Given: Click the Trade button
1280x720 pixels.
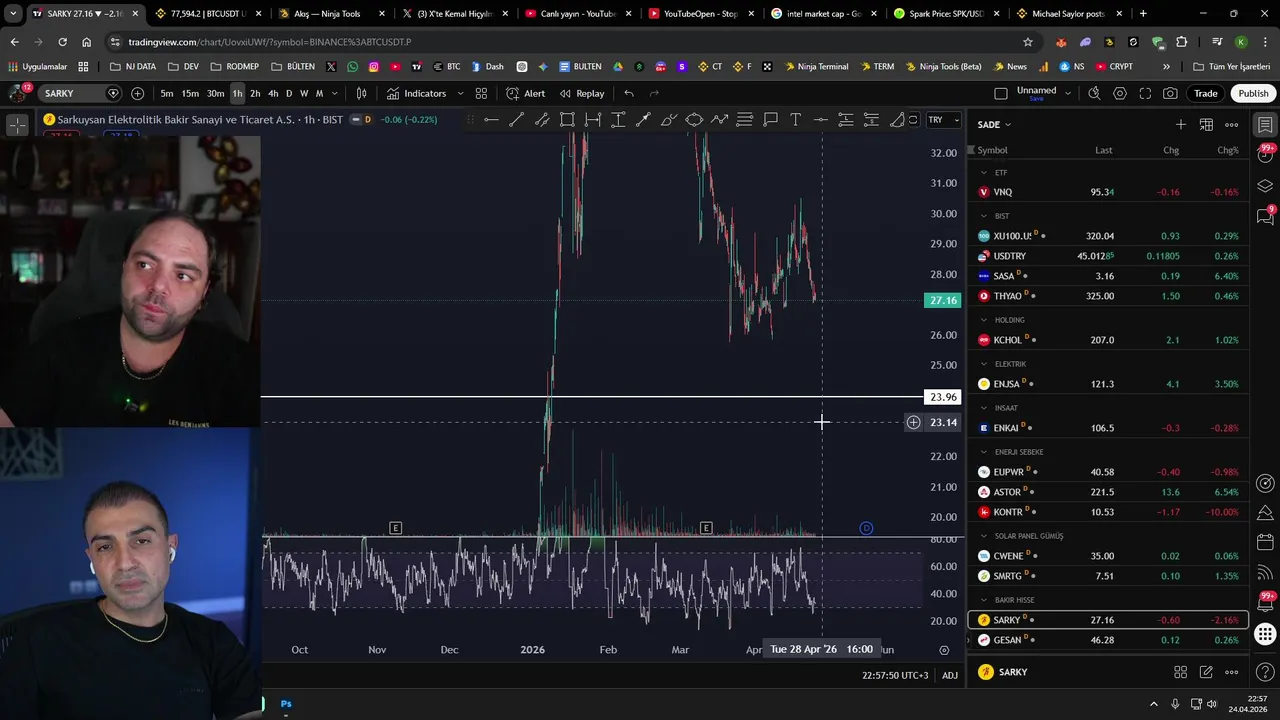Looking at the screenshot, I should click(1205, 93).
